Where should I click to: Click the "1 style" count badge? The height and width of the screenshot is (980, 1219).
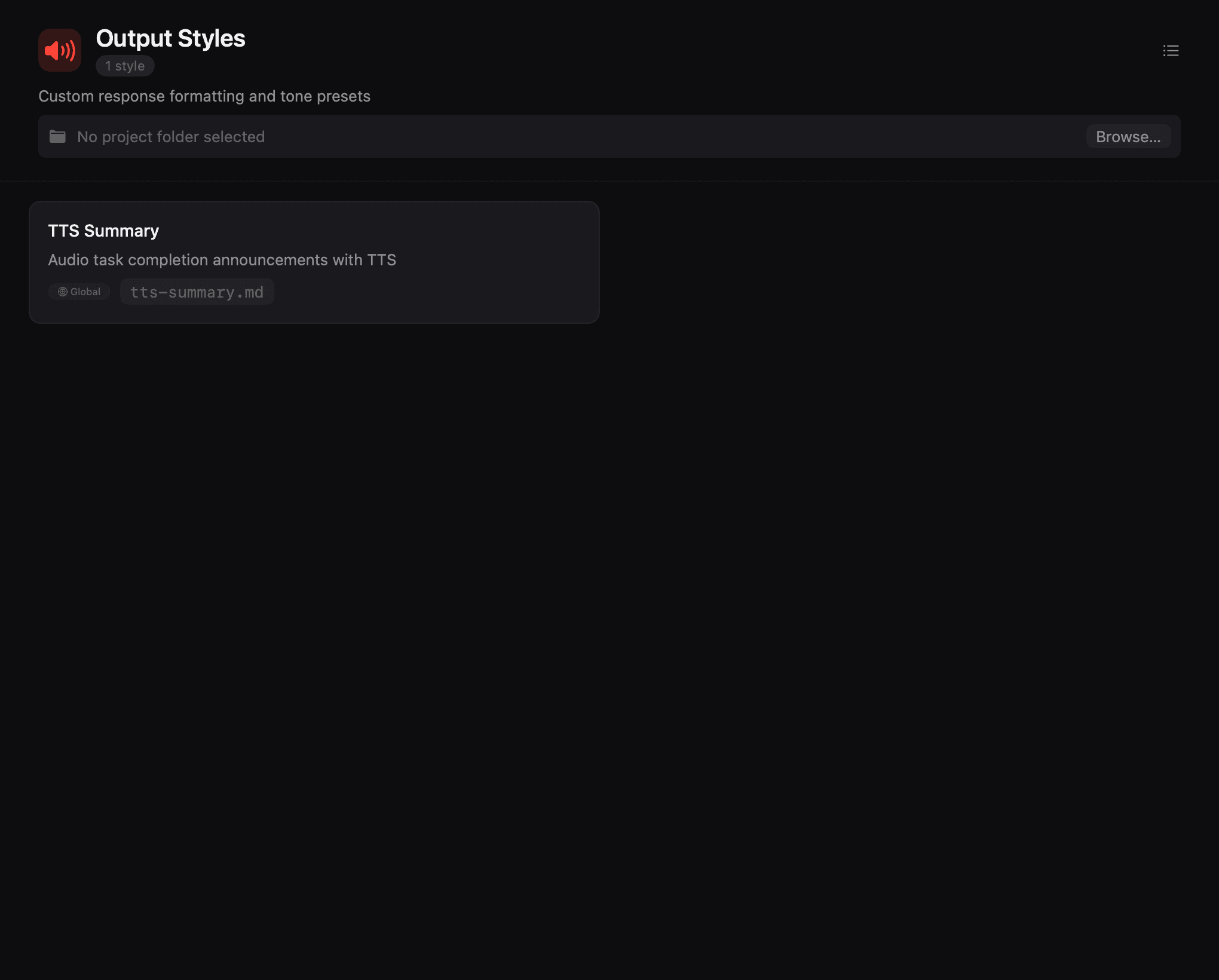pos(125,66)
